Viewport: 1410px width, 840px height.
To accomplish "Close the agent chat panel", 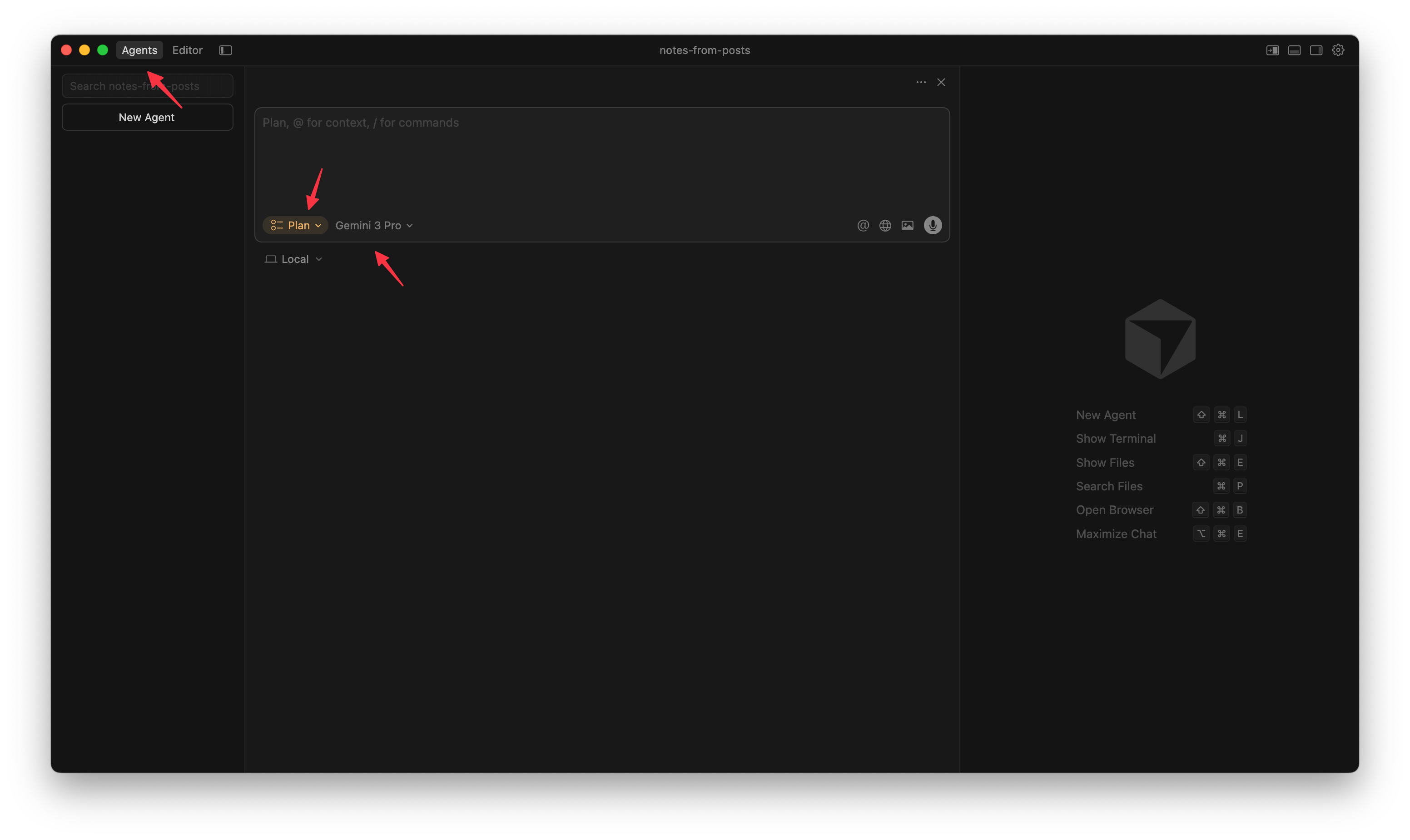I will click(x=941, y=82).
